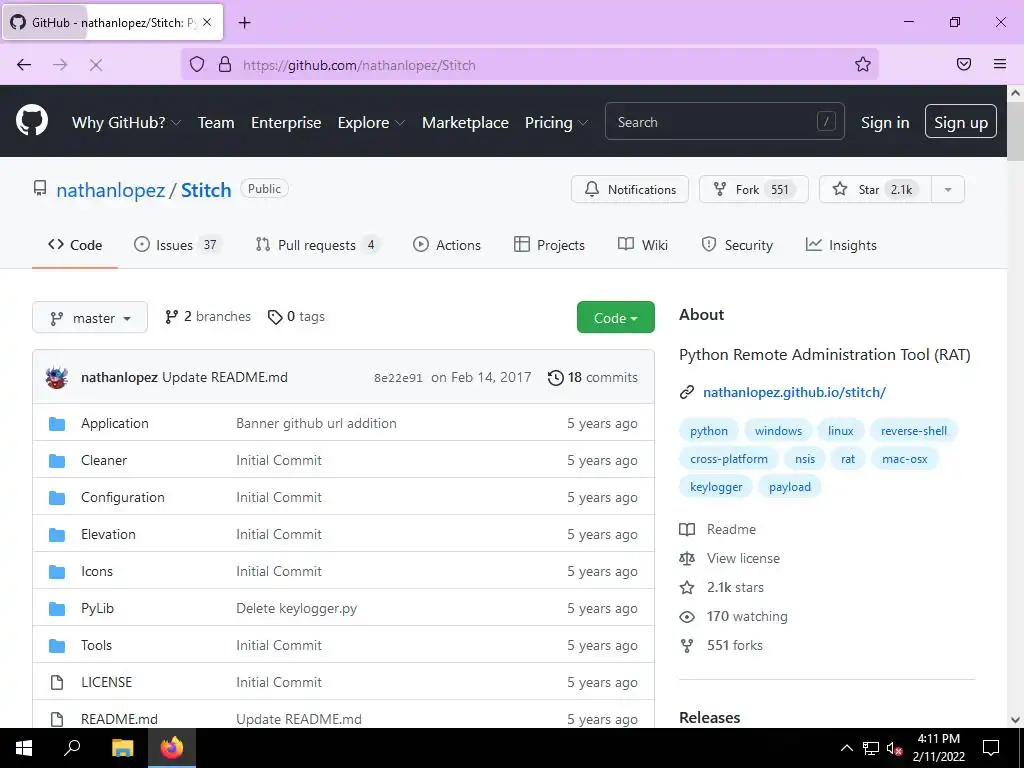
Task: Open the Pocket save icon
Action: point(964,64)
